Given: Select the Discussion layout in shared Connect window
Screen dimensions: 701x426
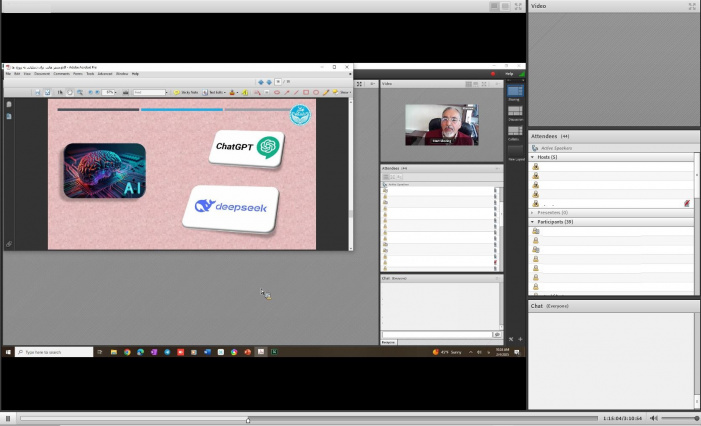Looking at the screenshot, I should point(515,113).
